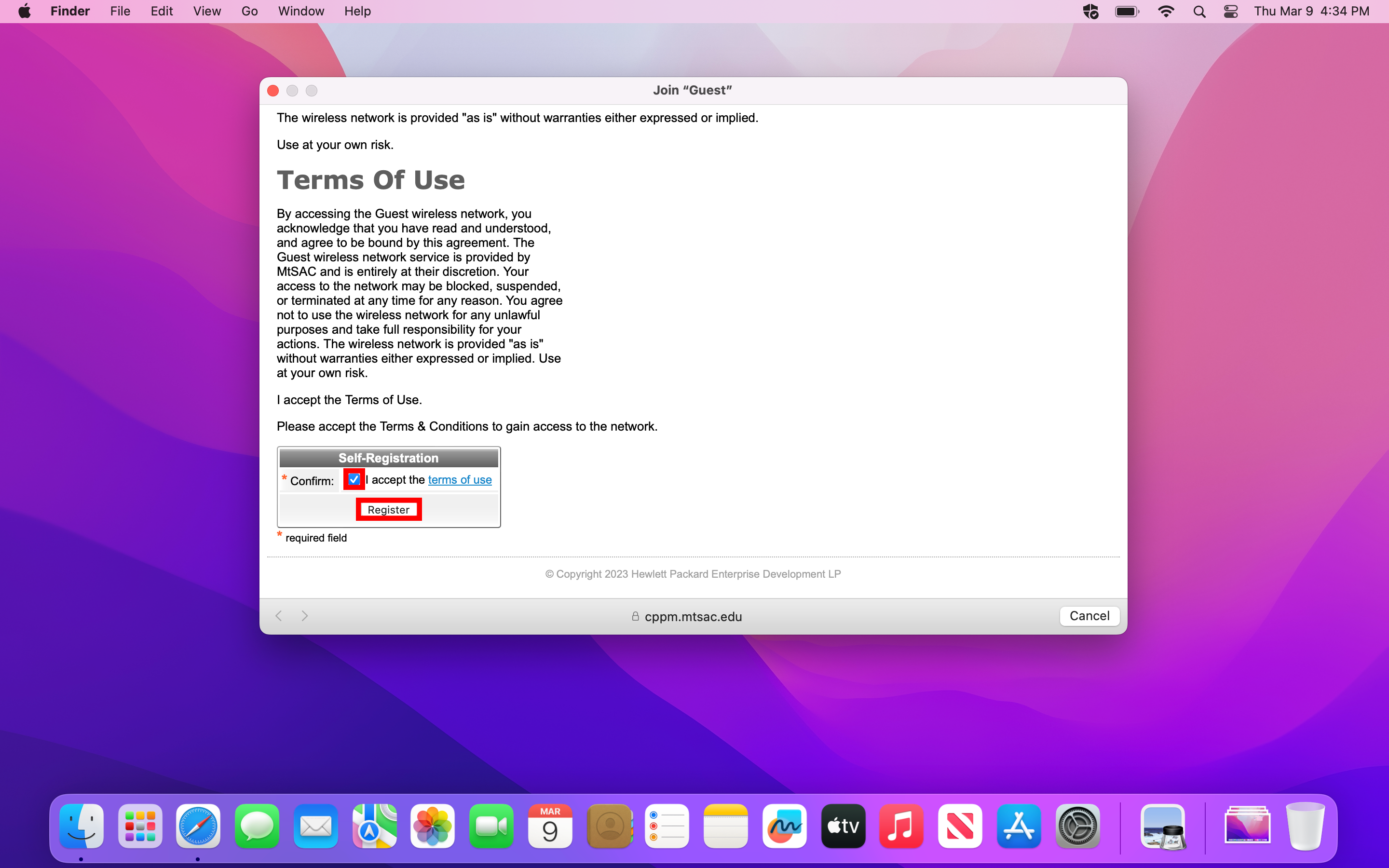Go back with the left chevron arrow

pos(279,616)
